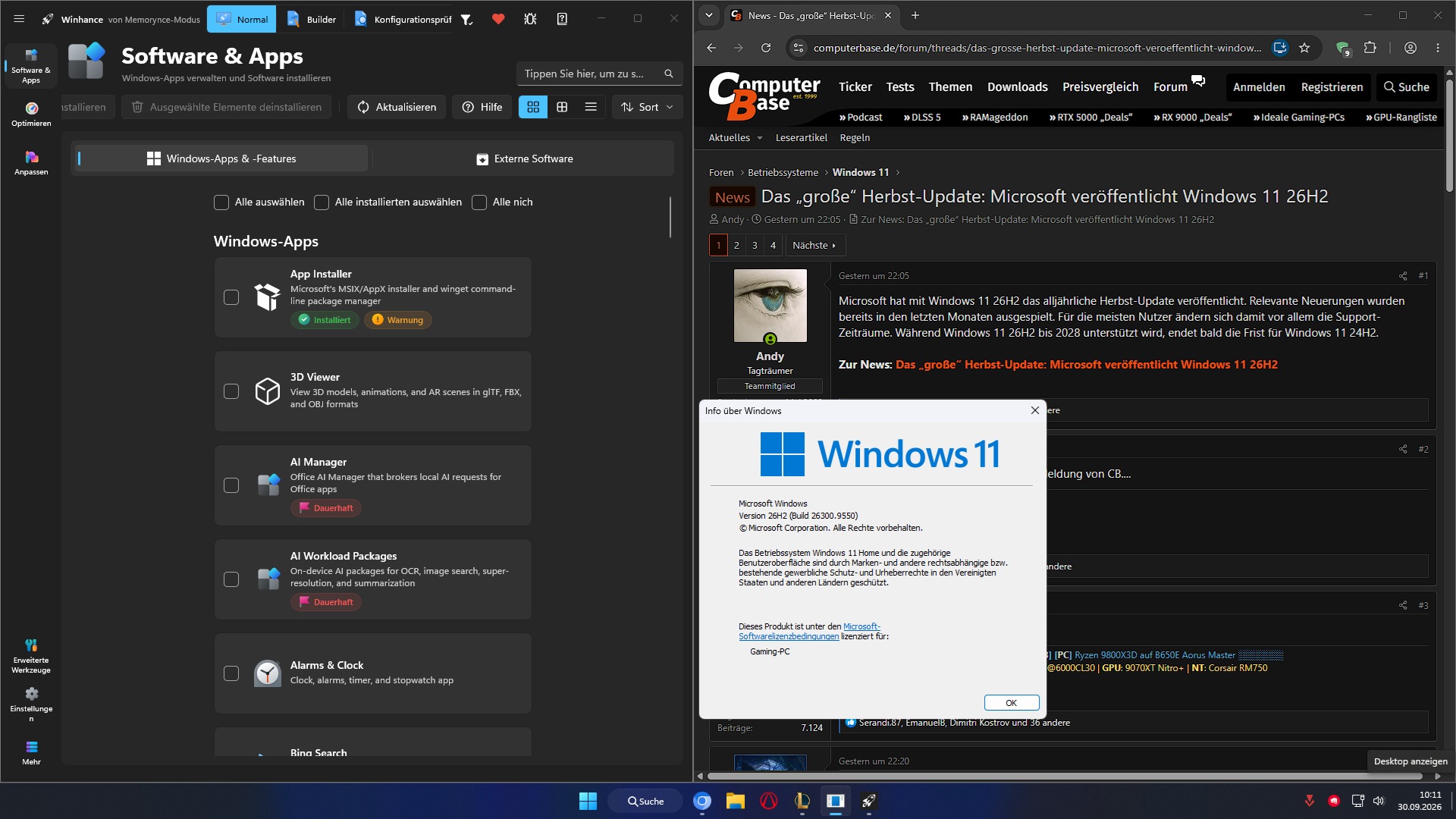The image size is (1456, 819).
Task: Open Anpassen section in Winhance sidebar
Action: (x=31, y=163)
